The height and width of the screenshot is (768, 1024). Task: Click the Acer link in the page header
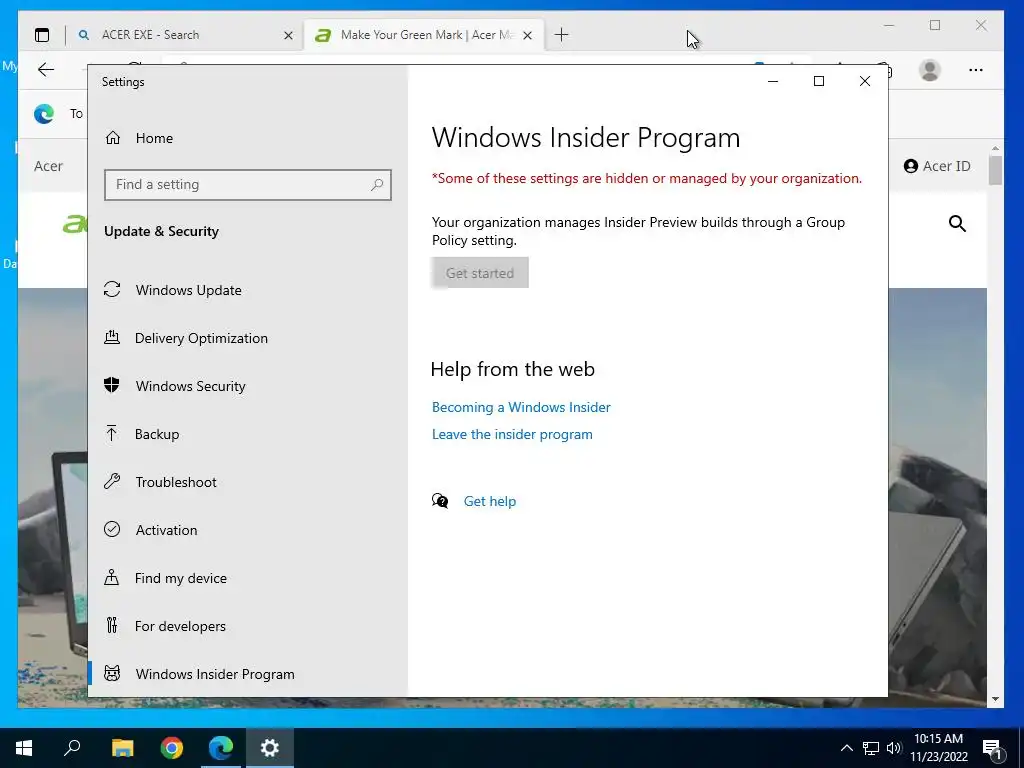click(48, 167)
